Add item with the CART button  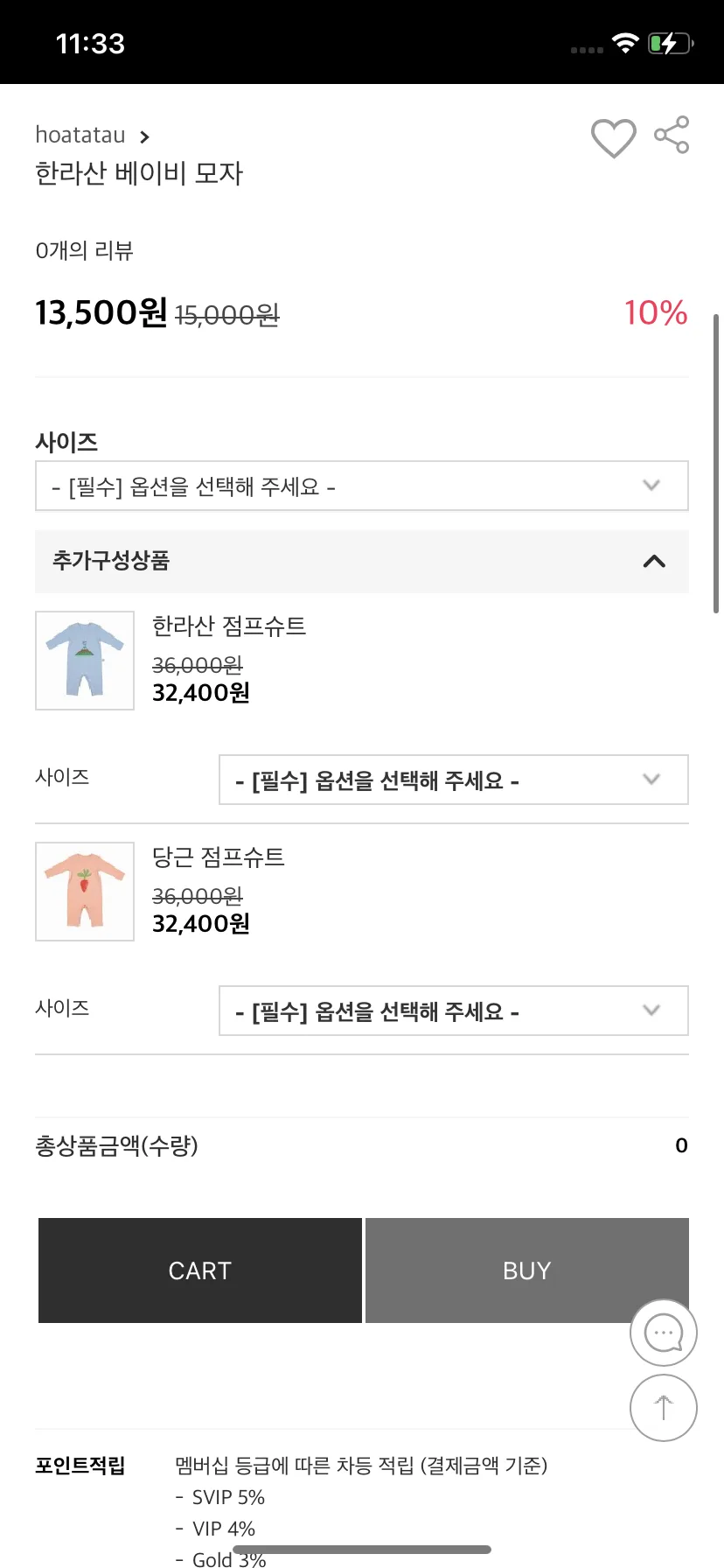200,1270
